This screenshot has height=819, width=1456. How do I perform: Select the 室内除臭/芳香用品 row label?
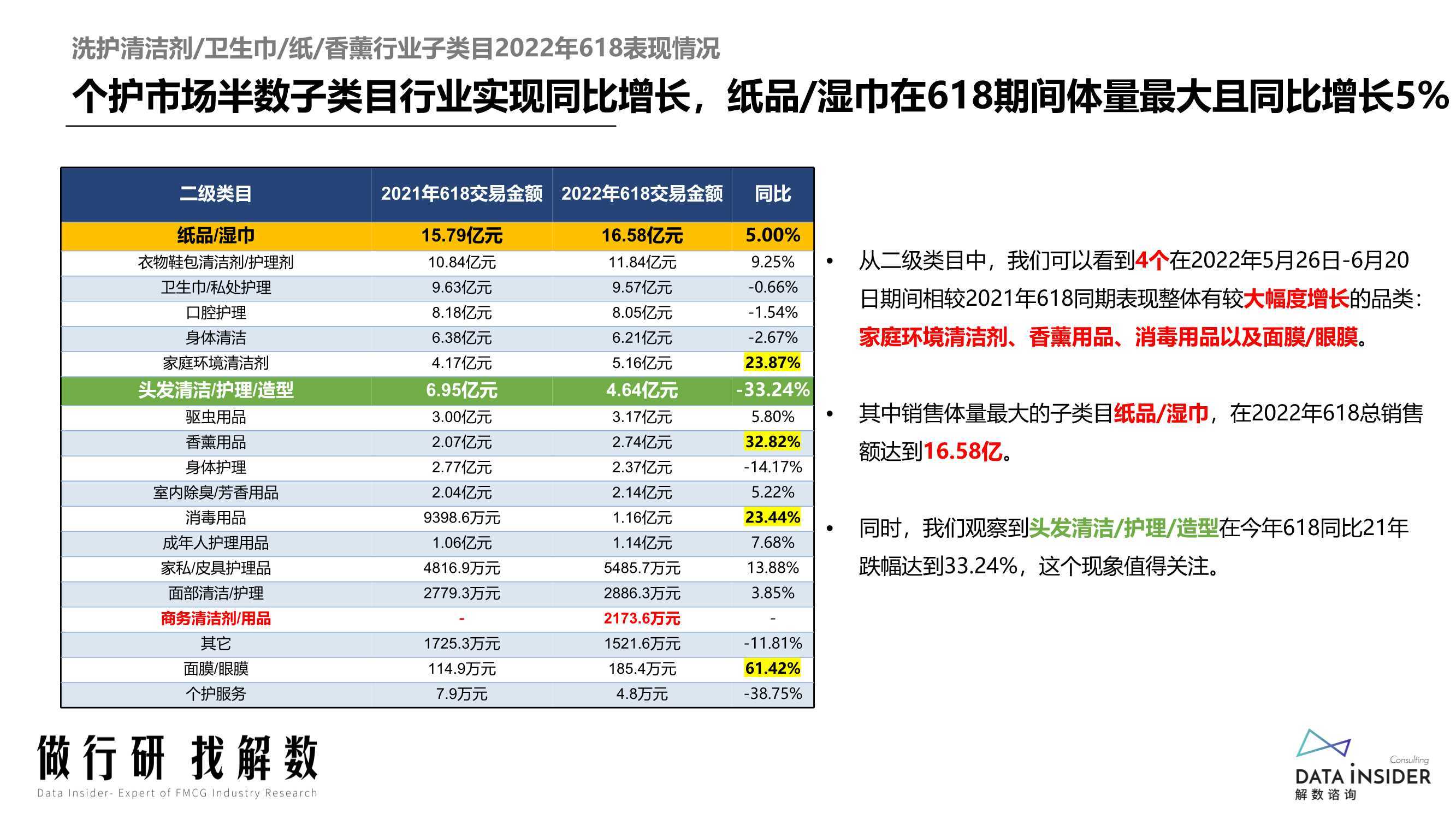216,493
